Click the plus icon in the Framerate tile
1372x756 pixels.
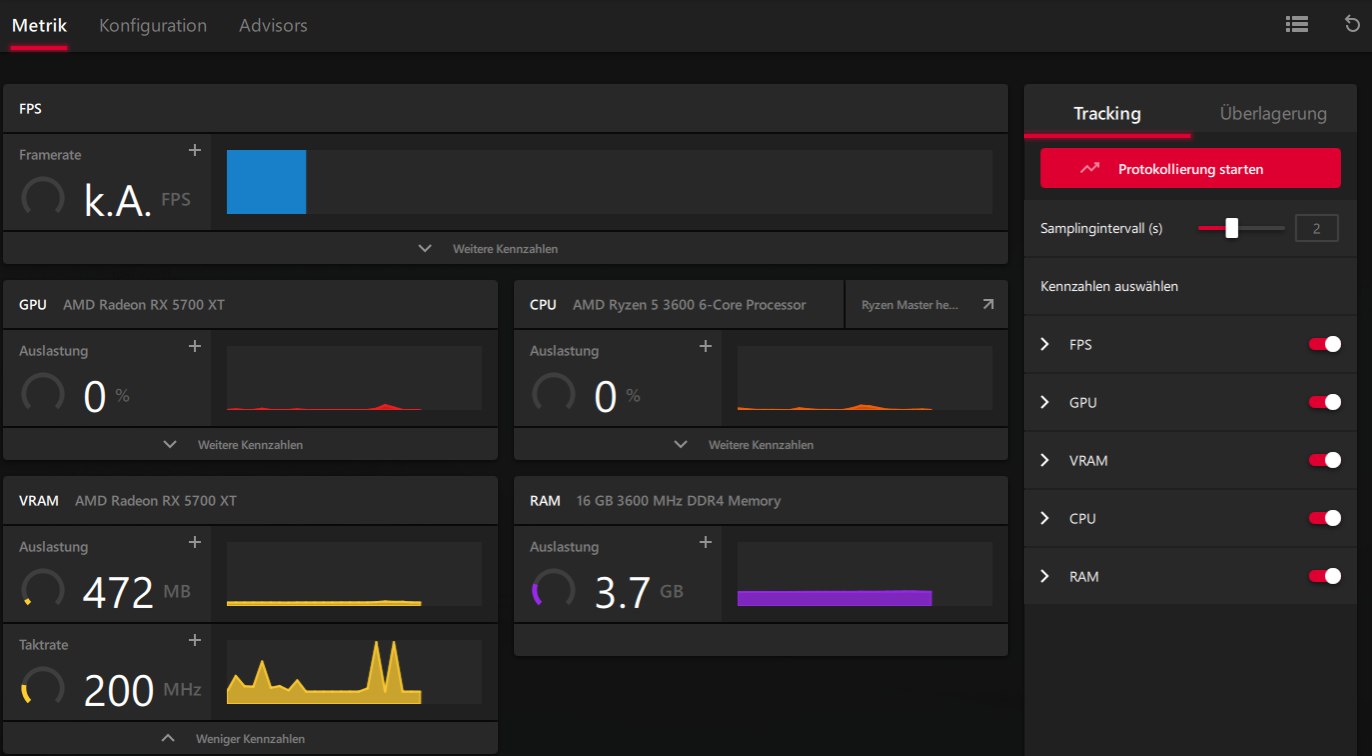(195, 150)
